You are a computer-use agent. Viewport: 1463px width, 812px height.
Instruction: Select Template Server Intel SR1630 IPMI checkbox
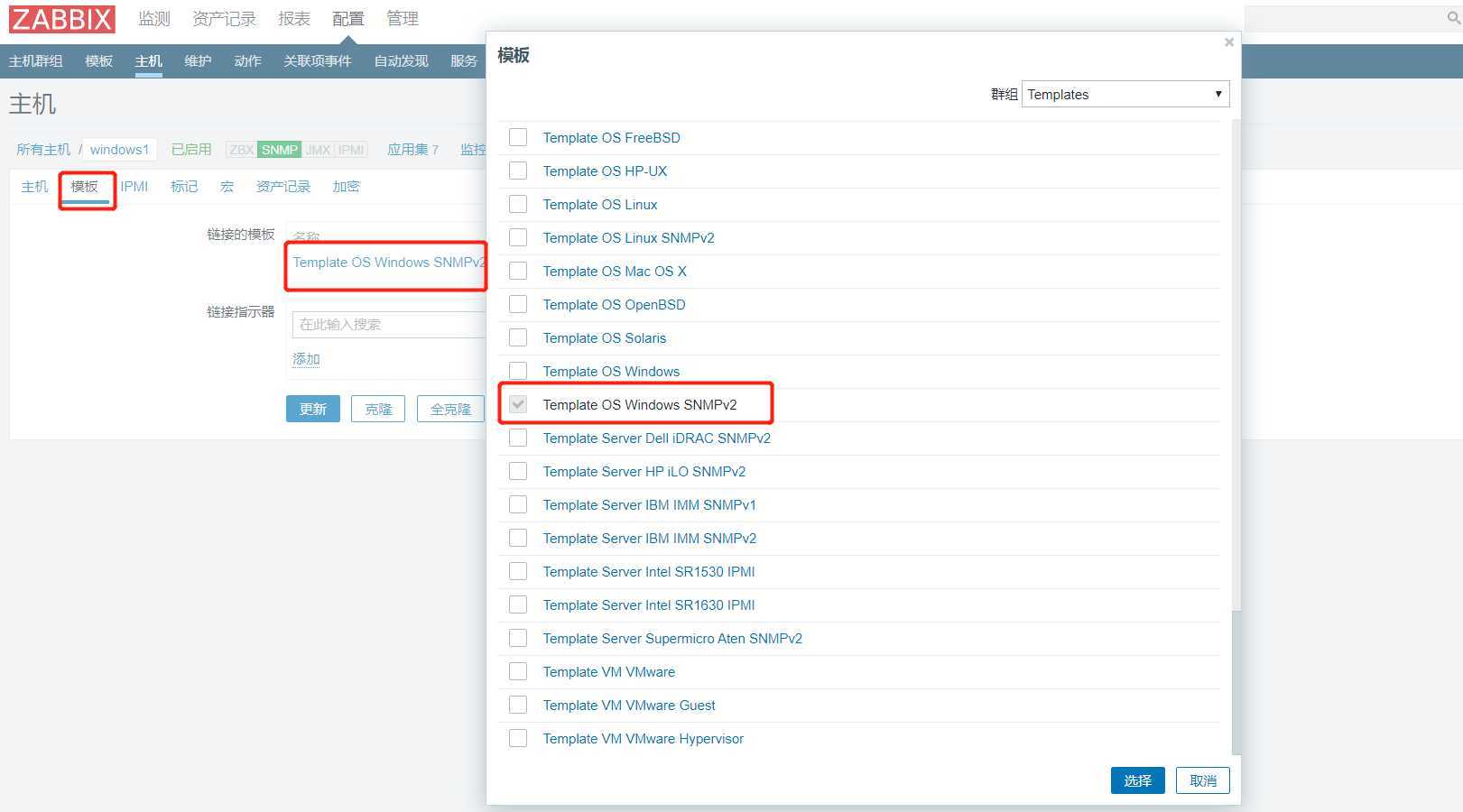(x=518, y=604)
